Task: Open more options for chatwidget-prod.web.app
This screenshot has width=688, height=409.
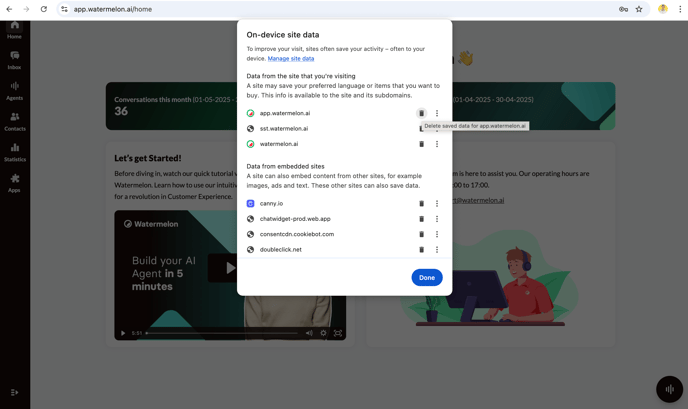Action: tap(437, 219)
